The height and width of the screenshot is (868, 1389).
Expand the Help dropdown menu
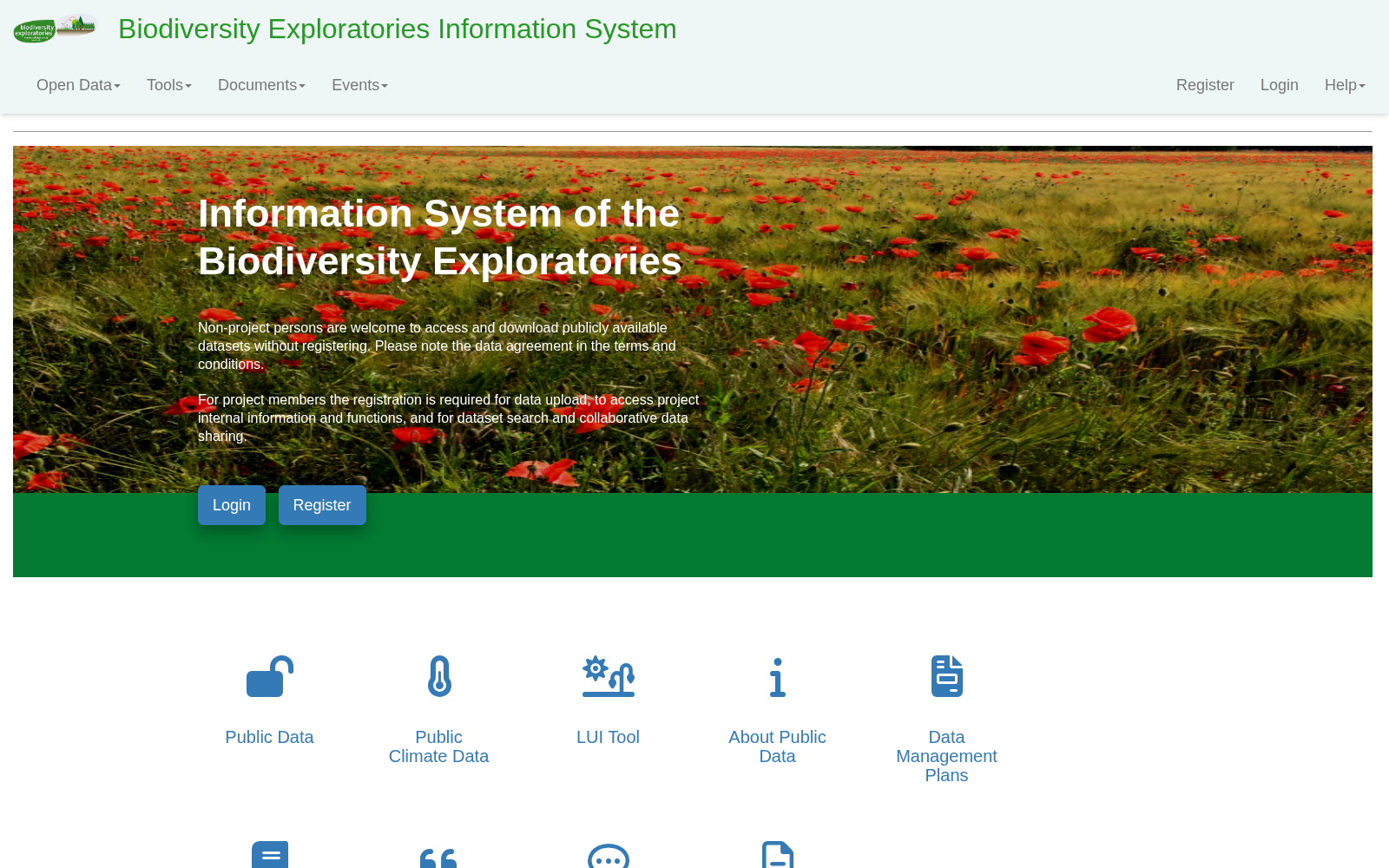click(x=1345, y=85)
